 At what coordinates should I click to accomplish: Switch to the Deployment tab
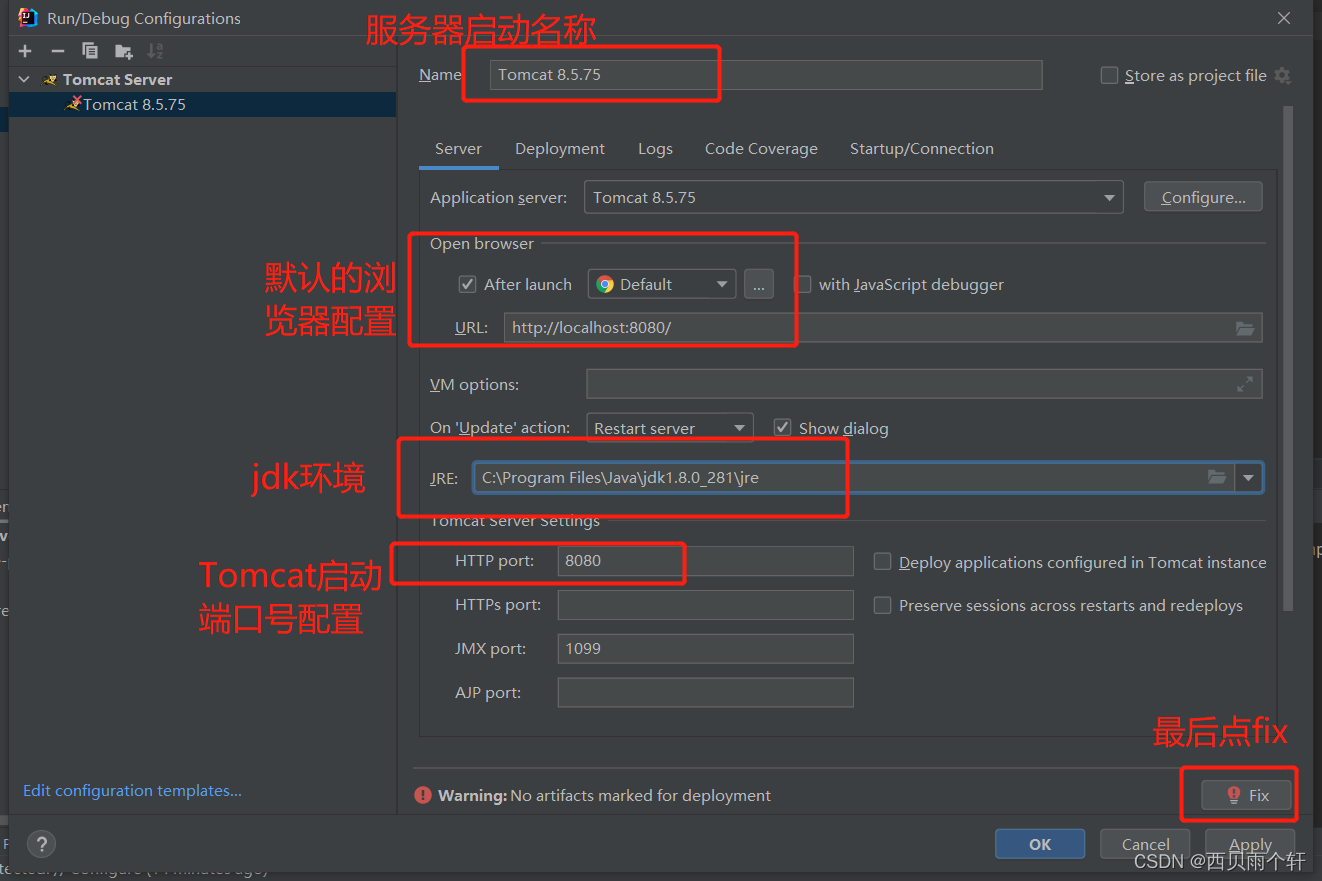[x=560, y=149]
